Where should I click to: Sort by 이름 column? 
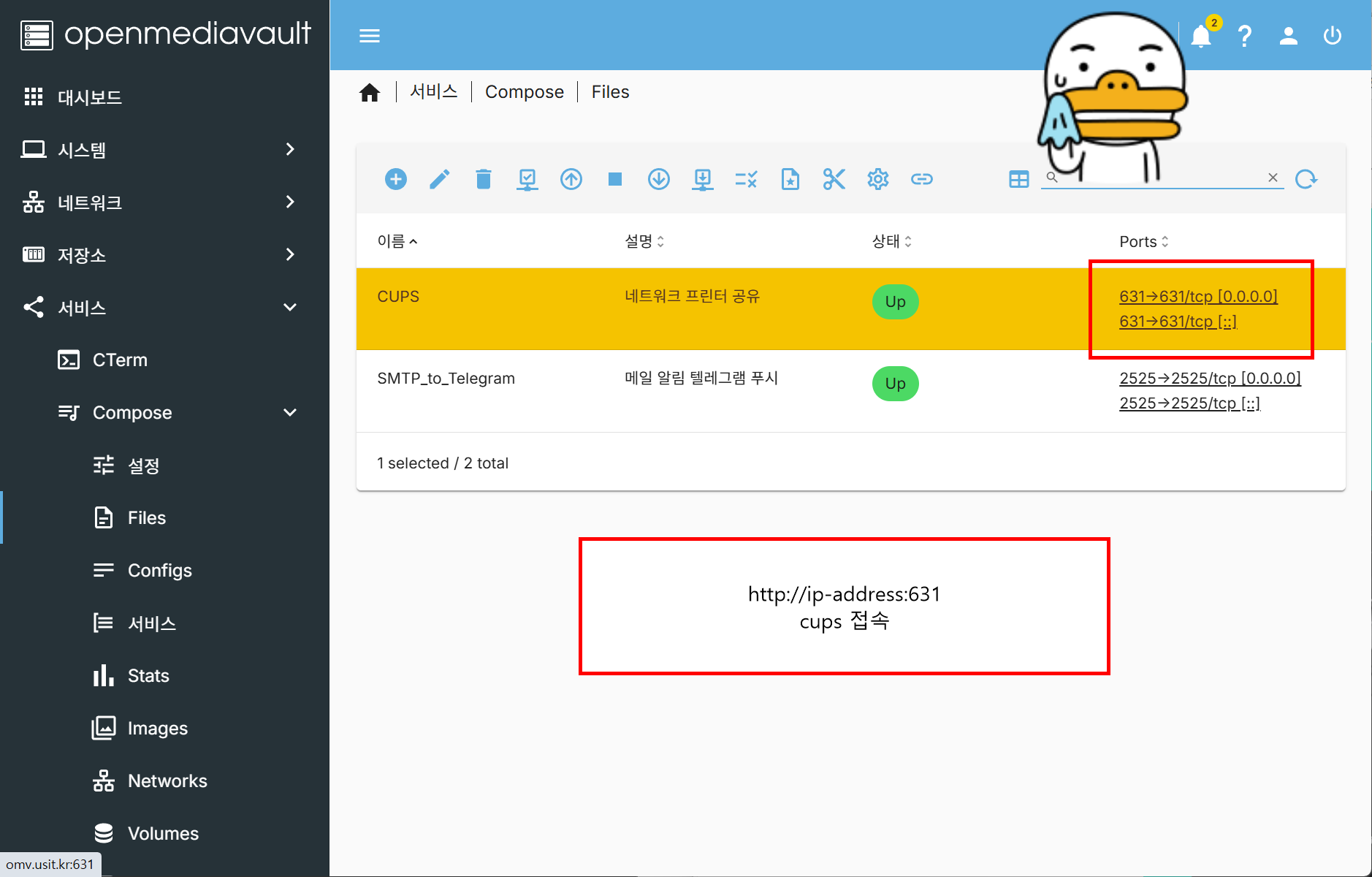(397, 241)
